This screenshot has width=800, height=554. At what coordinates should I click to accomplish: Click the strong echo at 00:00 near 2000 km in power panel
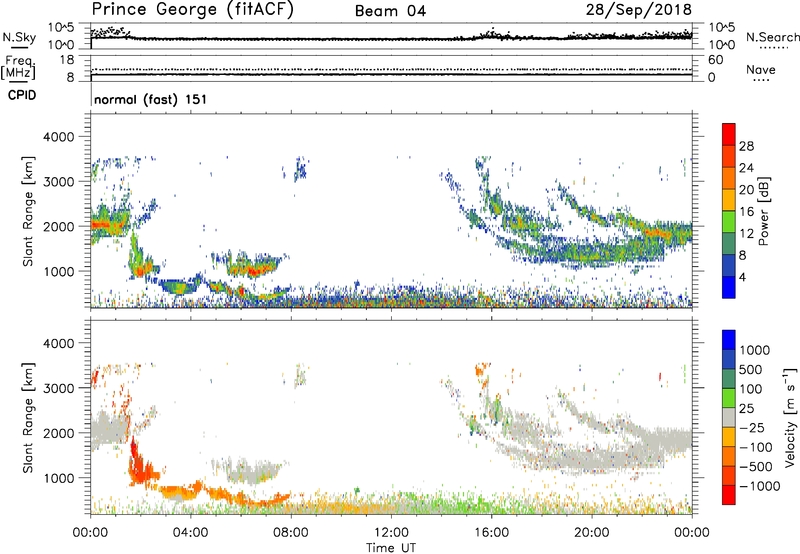[108, 224]
